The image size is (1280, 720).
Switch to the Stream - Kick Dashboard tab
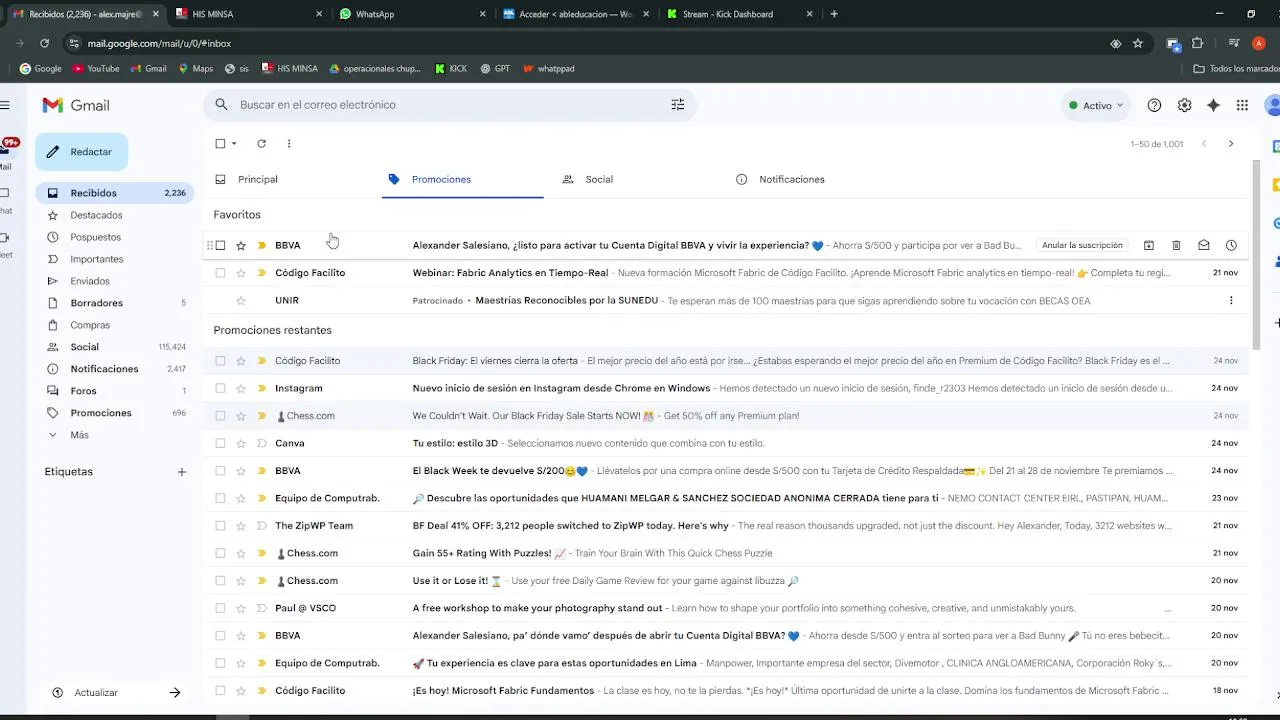tap(740, 14)
